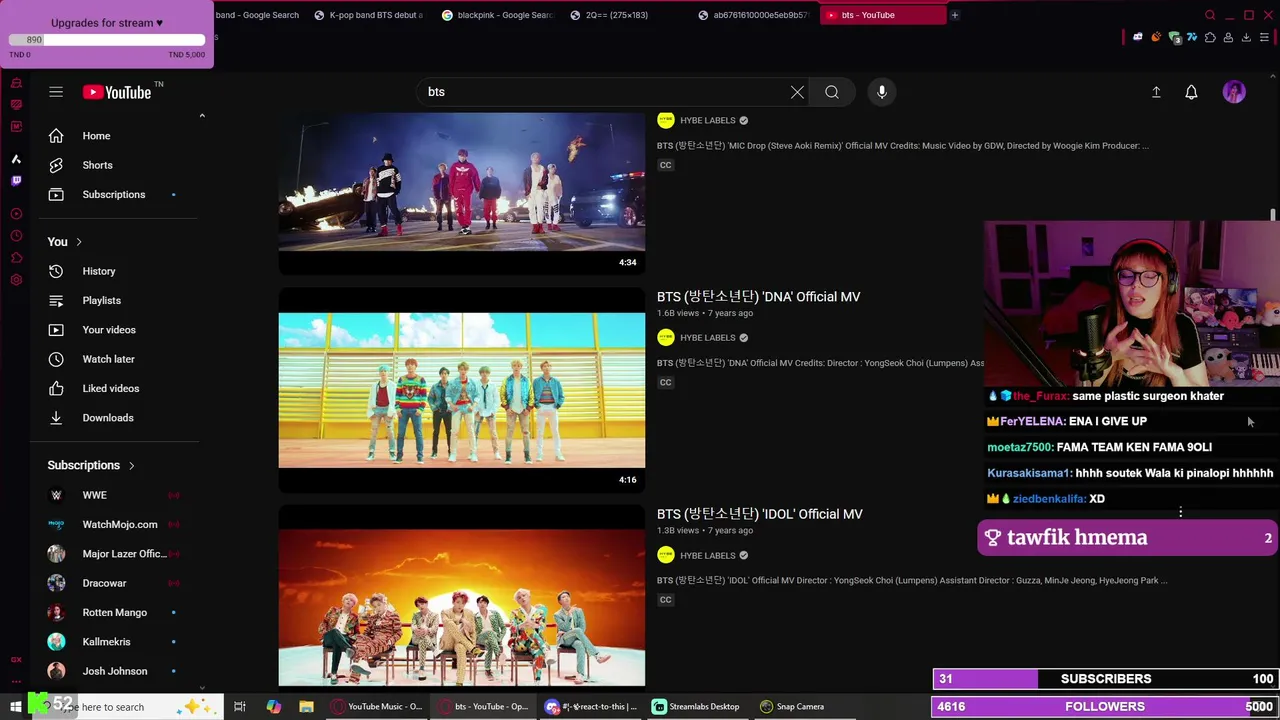This screenshot has width=1280, height=720.
Task: Open Twitch in the browser sidebar
Action: tap(16, 181)
